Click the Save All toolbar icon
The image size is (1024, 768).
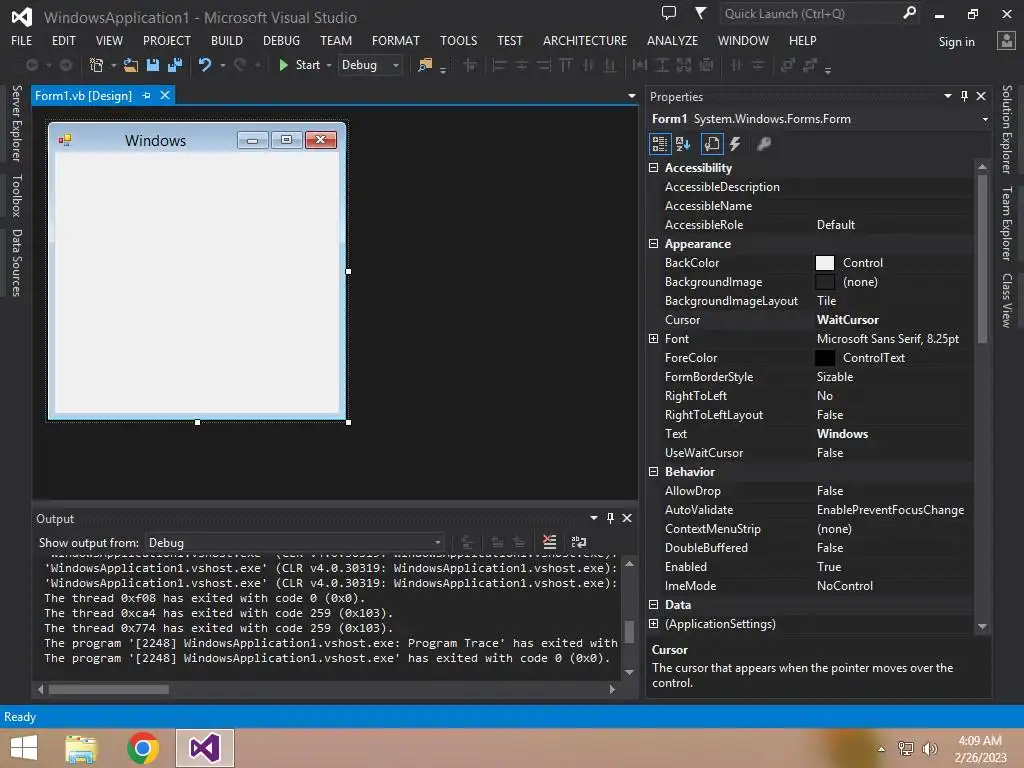coord(174,65)
